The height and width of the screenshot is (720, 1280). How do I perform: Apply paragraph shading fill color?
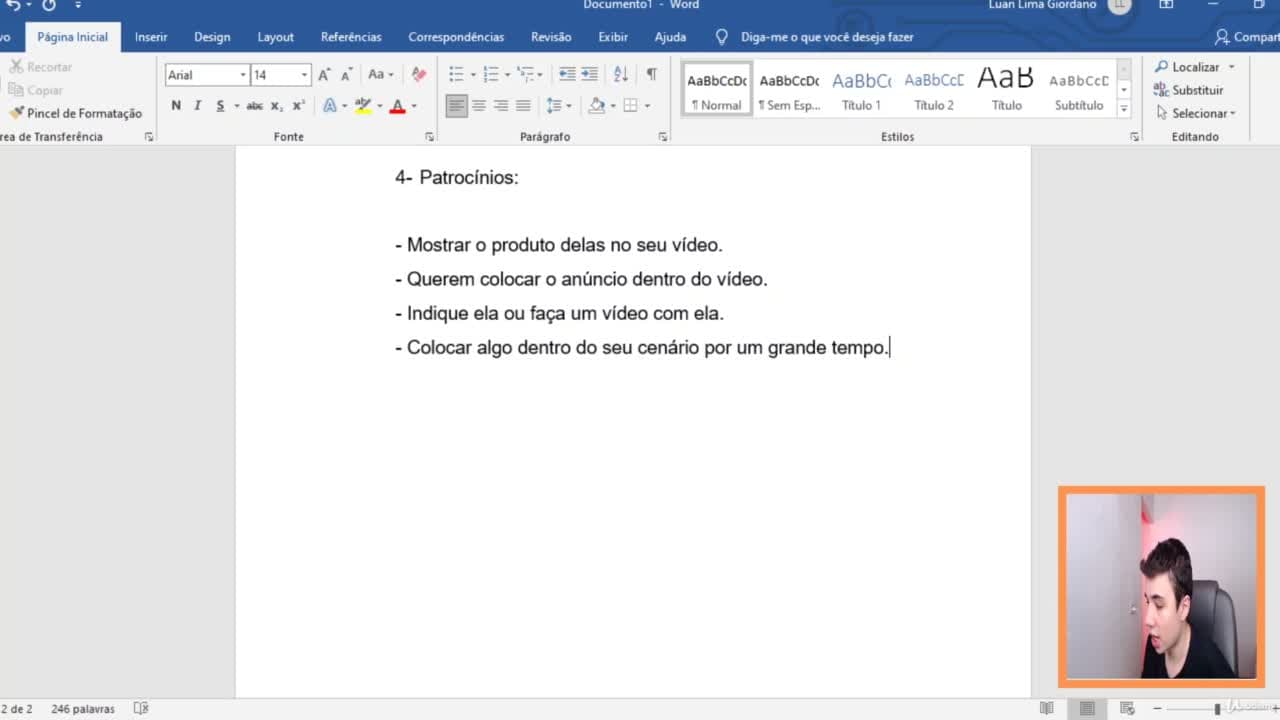(x=597, y=106)
